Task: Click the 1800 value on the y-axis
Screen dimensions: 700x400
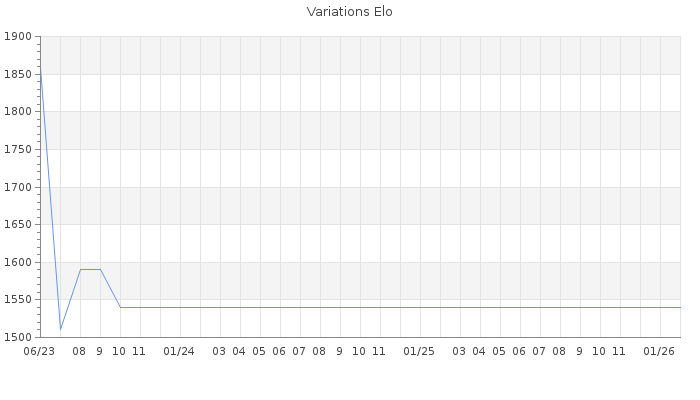Action: [19, 112]
